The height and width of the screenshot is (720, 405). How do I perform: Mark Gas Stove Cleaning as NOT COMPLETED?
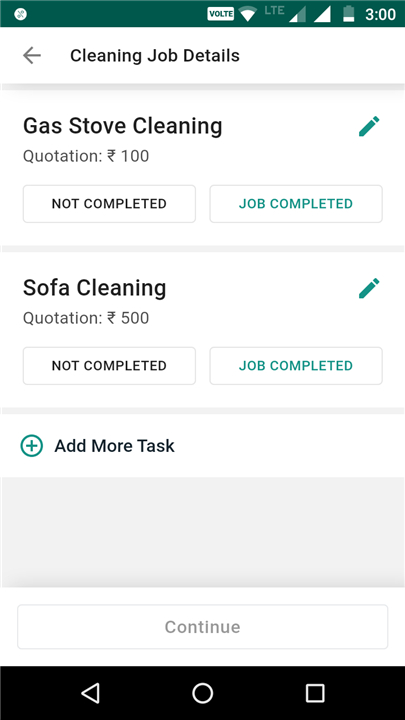coord(109,204)
